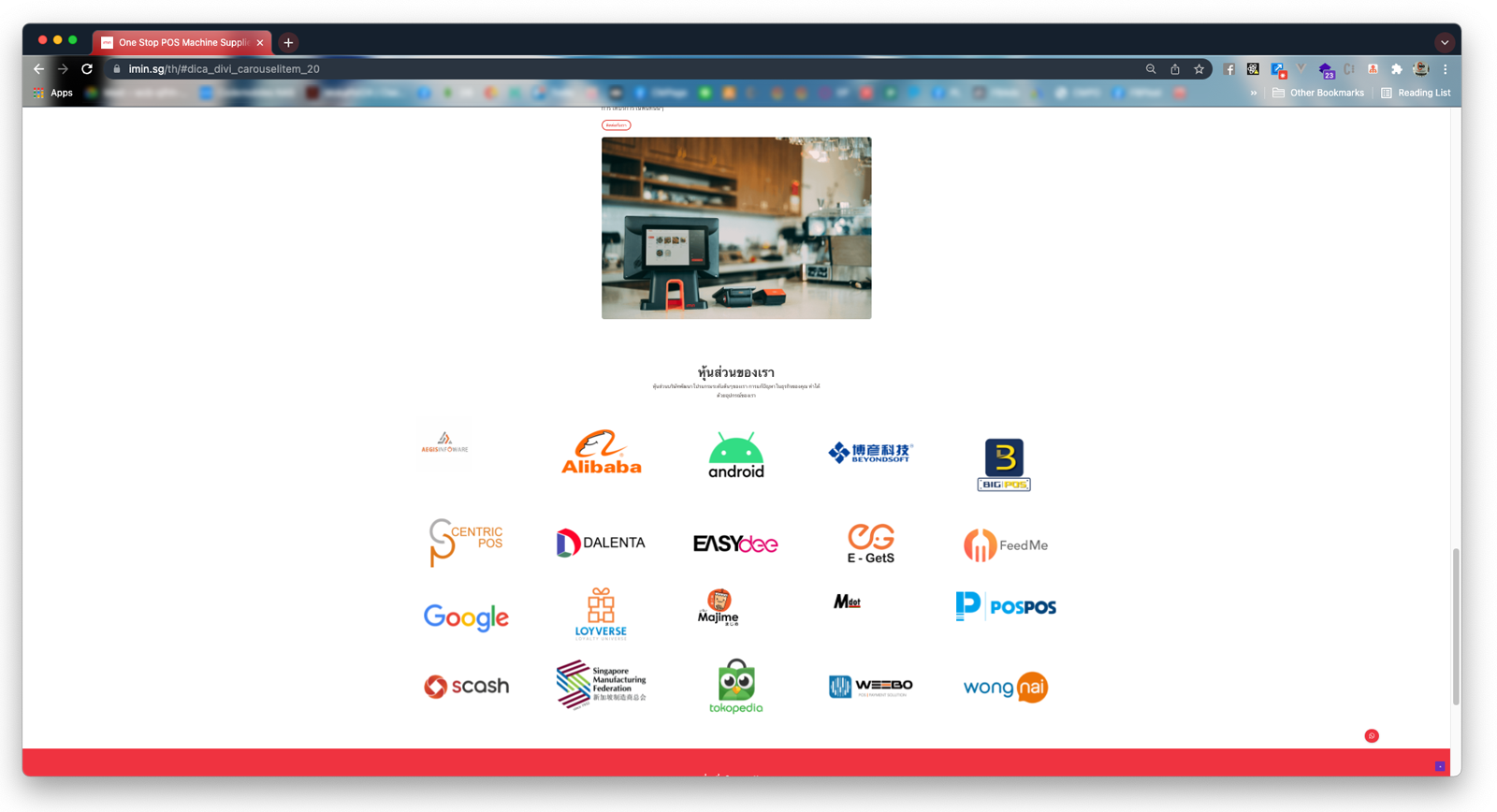Open a new browser tab
This screenshot has height=812, width=1497.
click(288, 42)
